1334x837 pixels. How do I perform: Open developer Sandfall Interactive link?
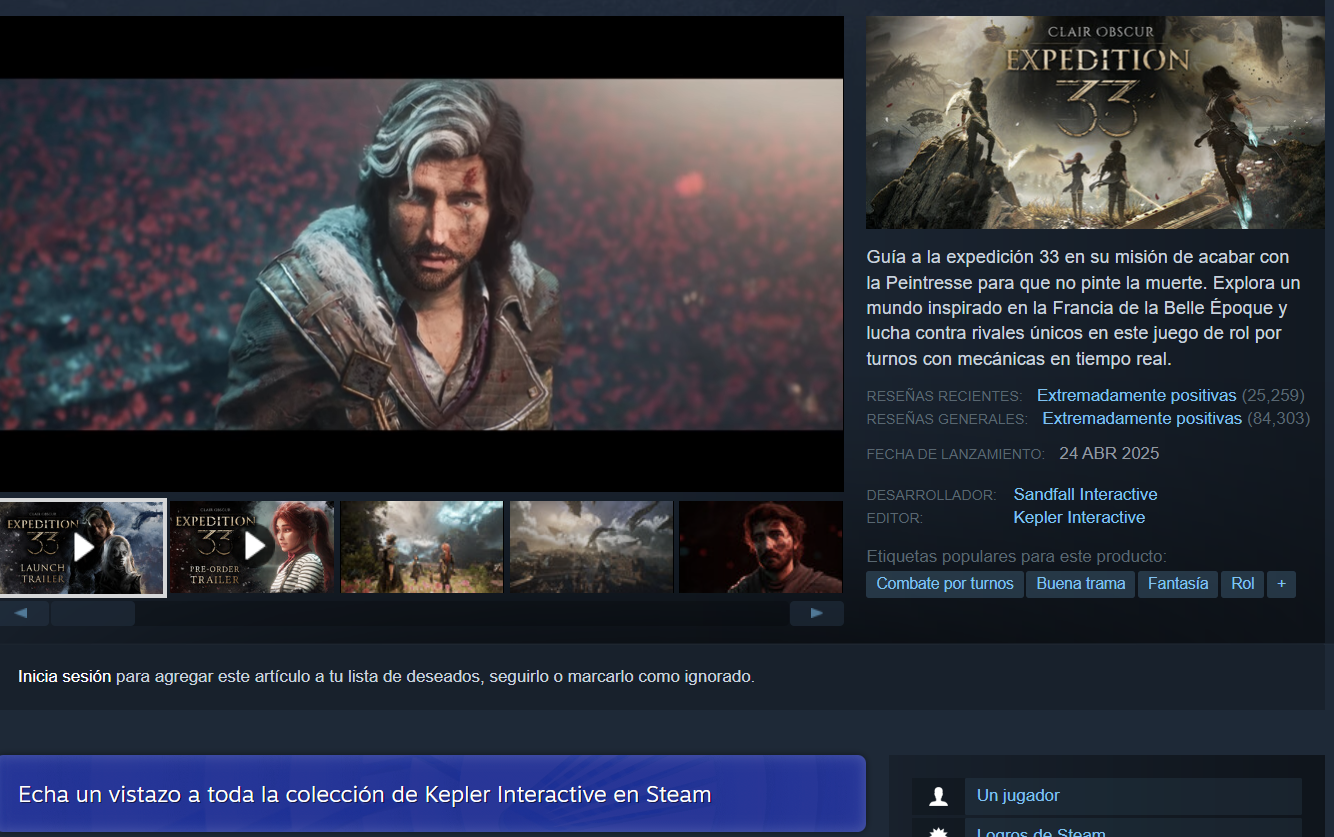1085,494
